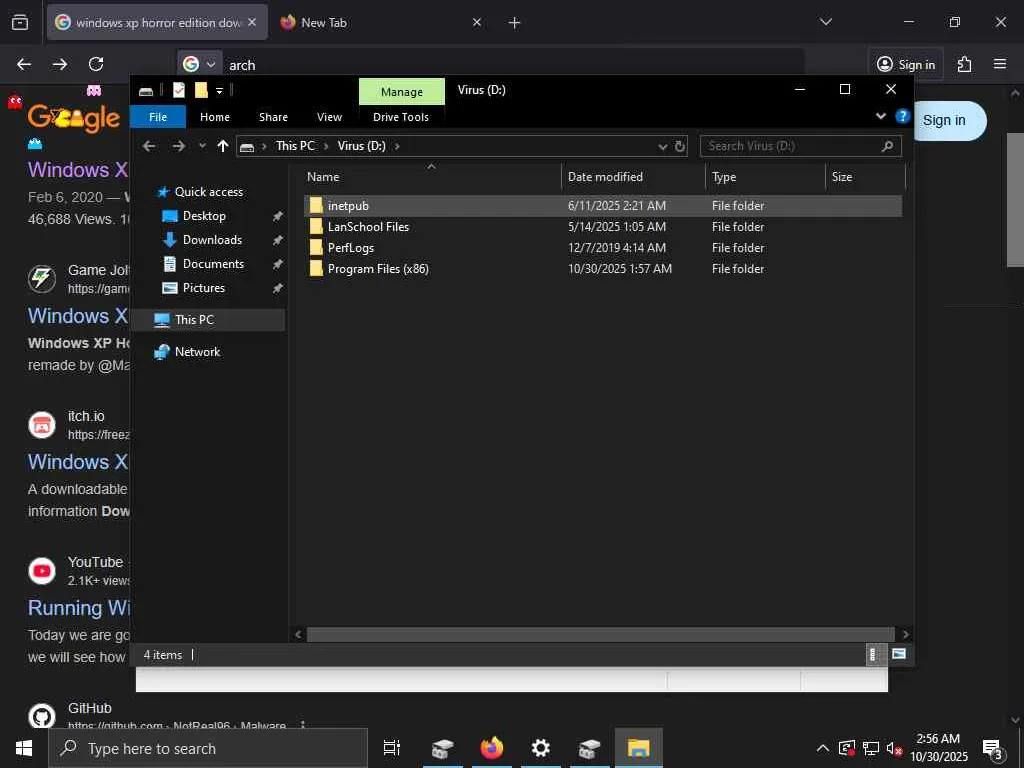Open File Explorer help icon

903,116
